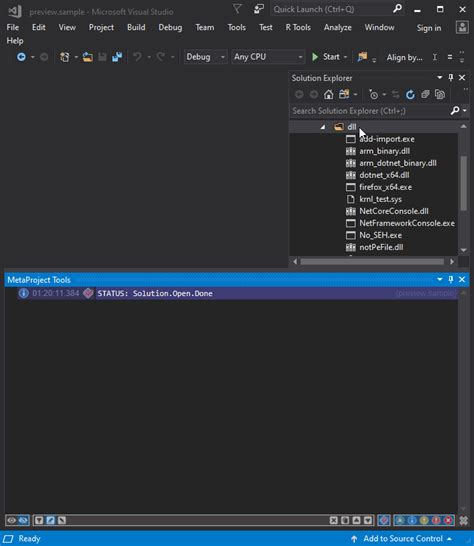Open the Navigate Backward history dropdown arrow
474x546 pixels.
tap(32, 57)
